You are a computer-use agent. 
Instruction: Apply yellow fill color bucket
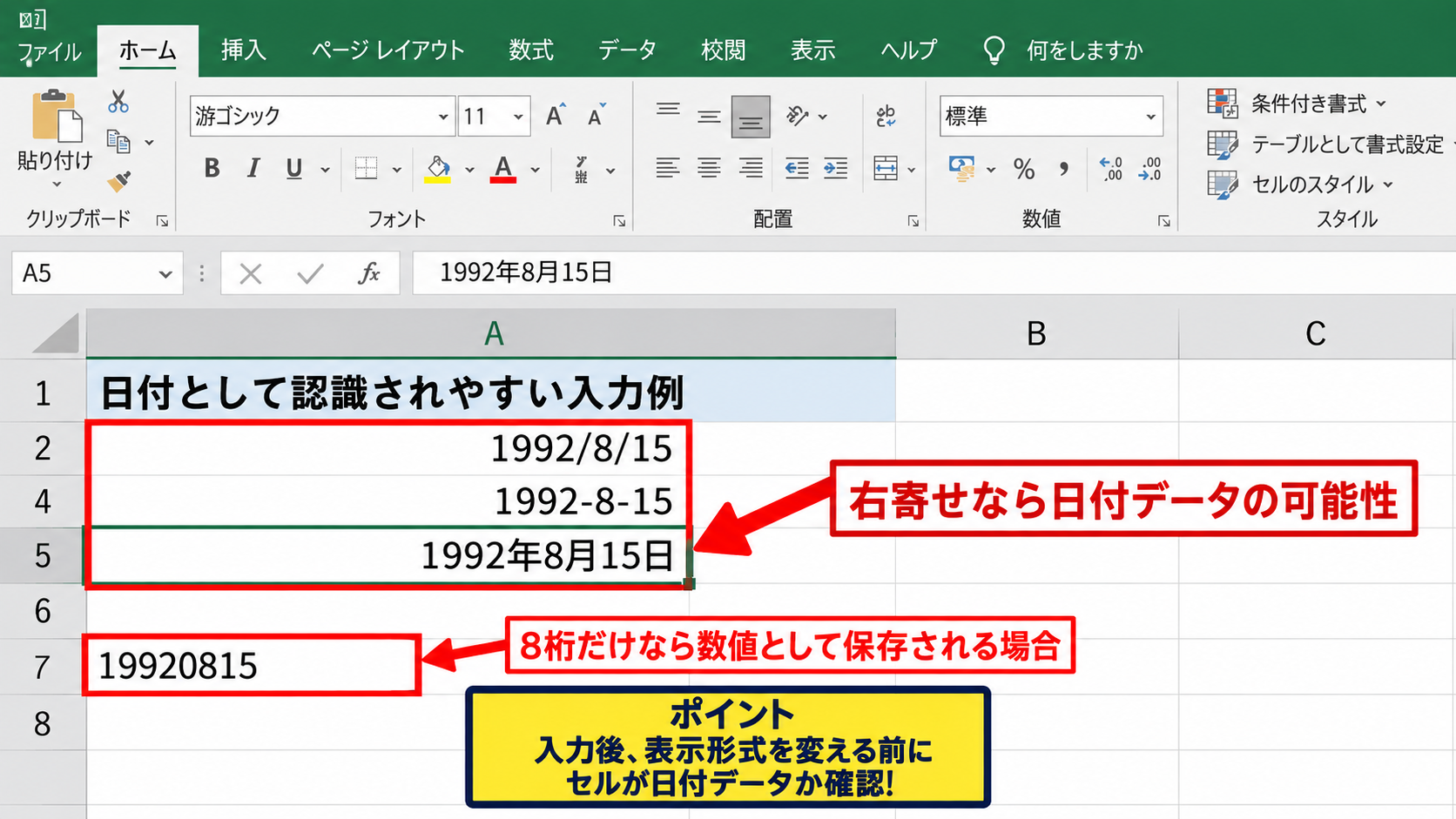pyautogui.click(x=438, y=169)
